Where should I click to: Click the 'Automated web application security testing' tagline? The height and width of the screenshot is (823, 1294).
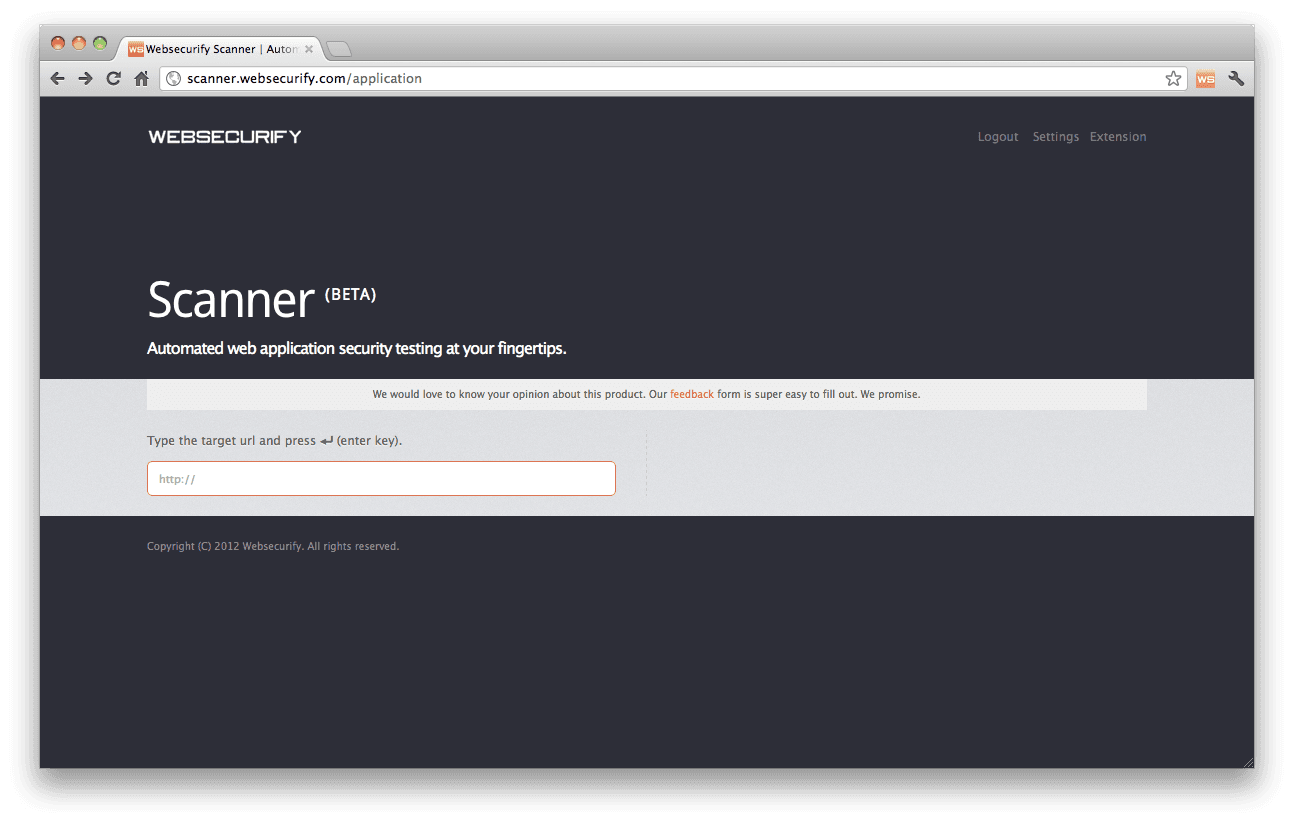tap(357, 349)
